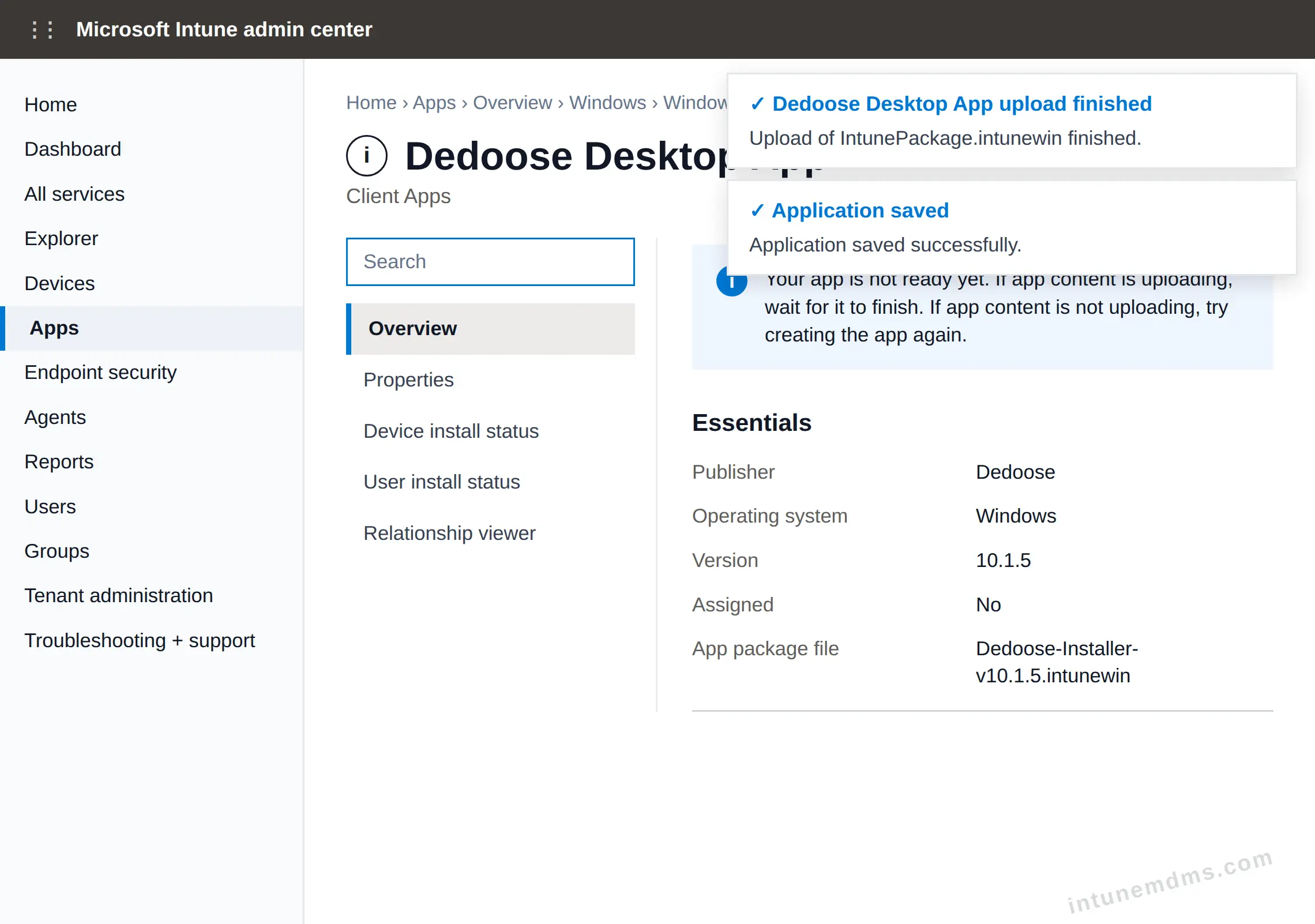Click the Publisher field label
Viewport: 1315px width, 924px height.
tap(733, 472)
